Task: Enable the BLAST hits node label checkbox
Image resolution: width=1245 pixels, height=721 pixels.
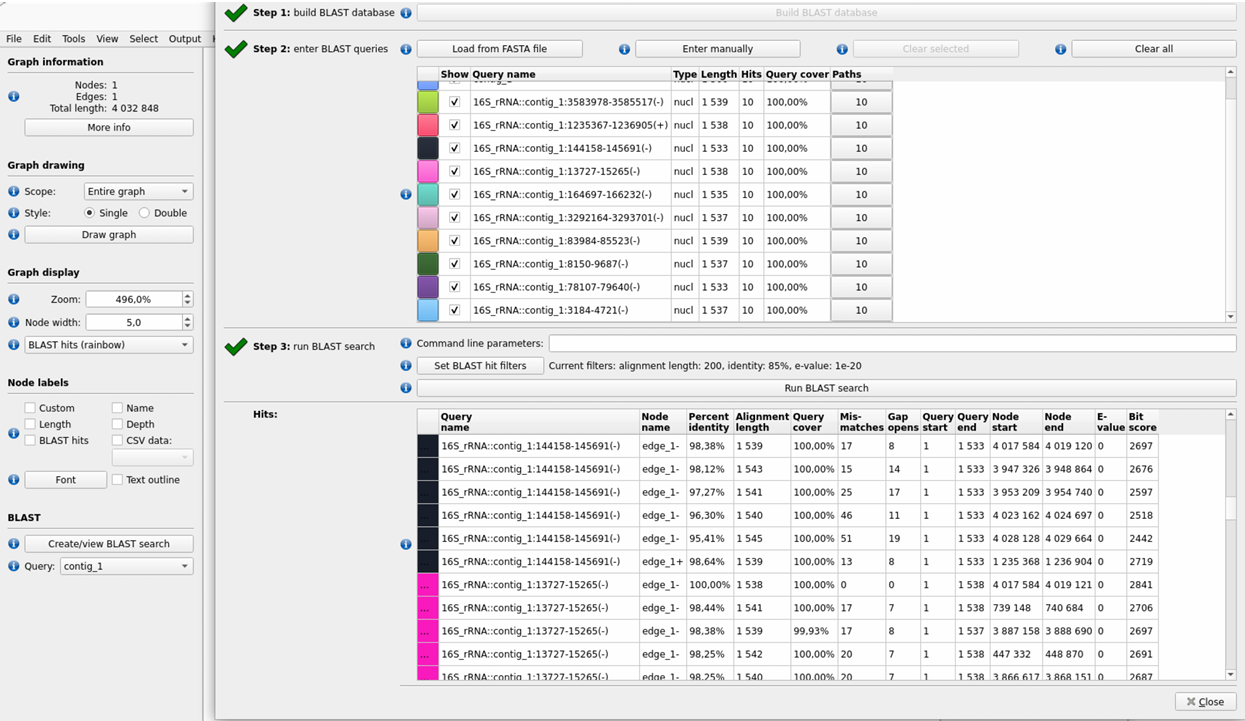Action: (x=30, y=440)
